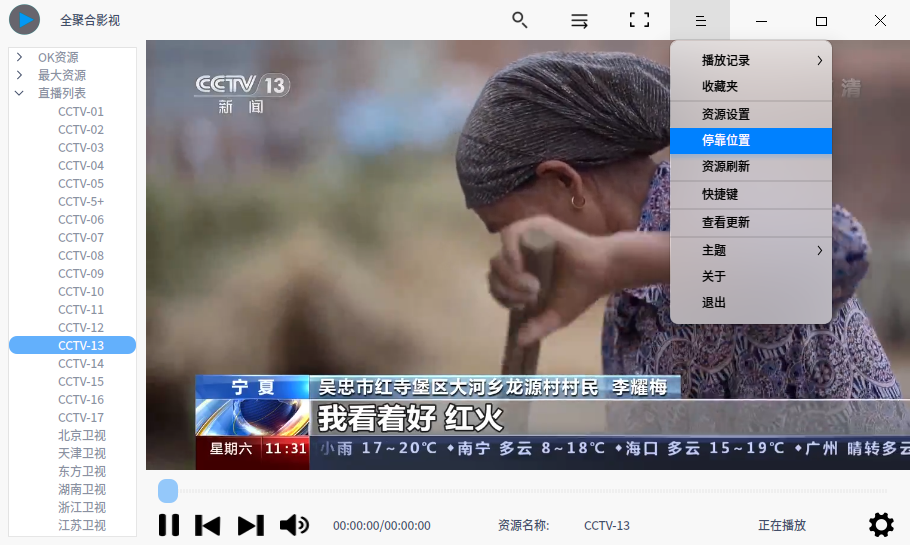
Task: Expand the 最大资源 tree node
Action: click(x=19, y=75)
